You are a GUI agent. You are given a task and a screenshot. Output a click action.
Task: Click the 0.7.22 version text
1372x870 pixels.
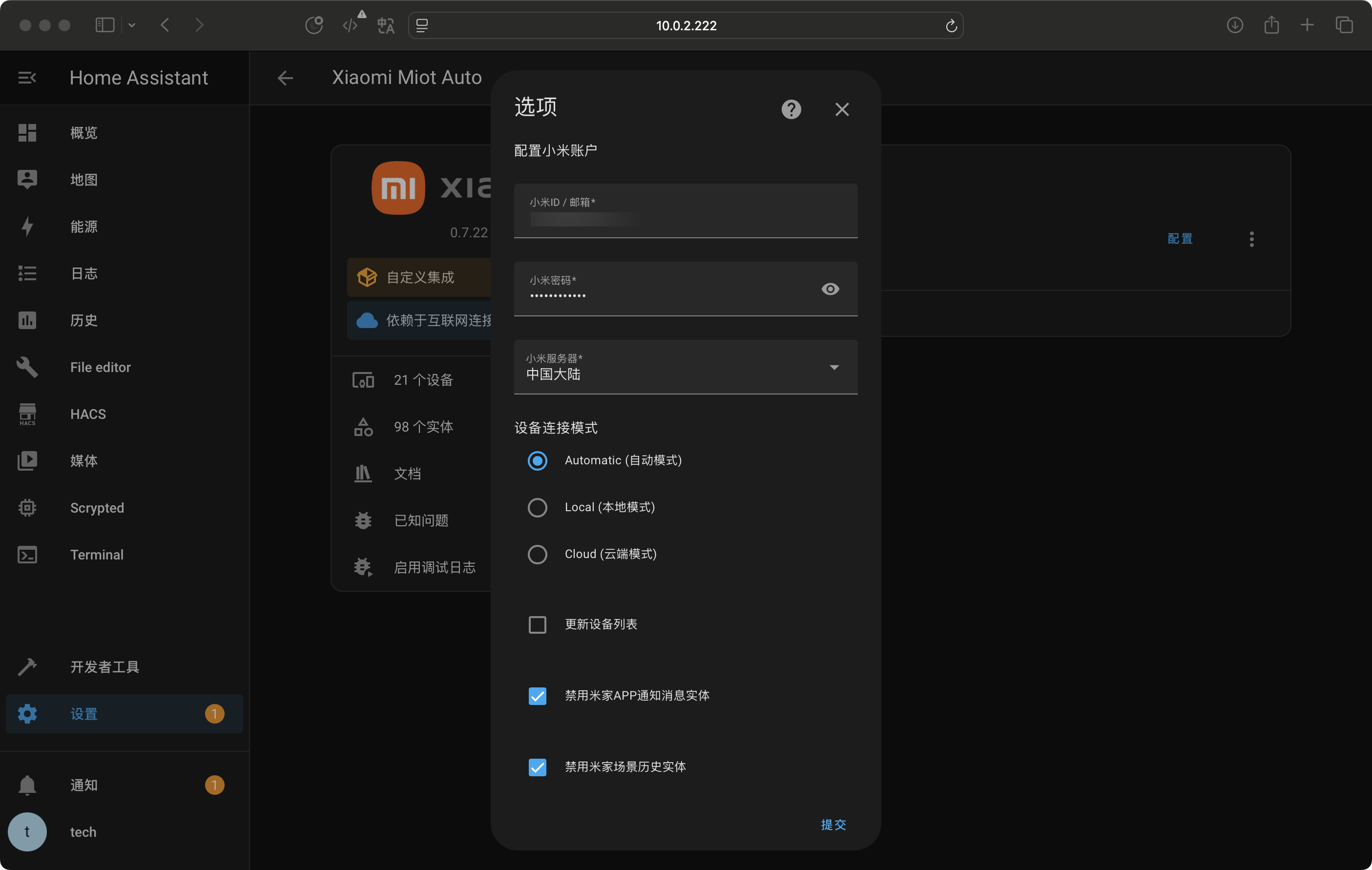[x=468, y=232]
